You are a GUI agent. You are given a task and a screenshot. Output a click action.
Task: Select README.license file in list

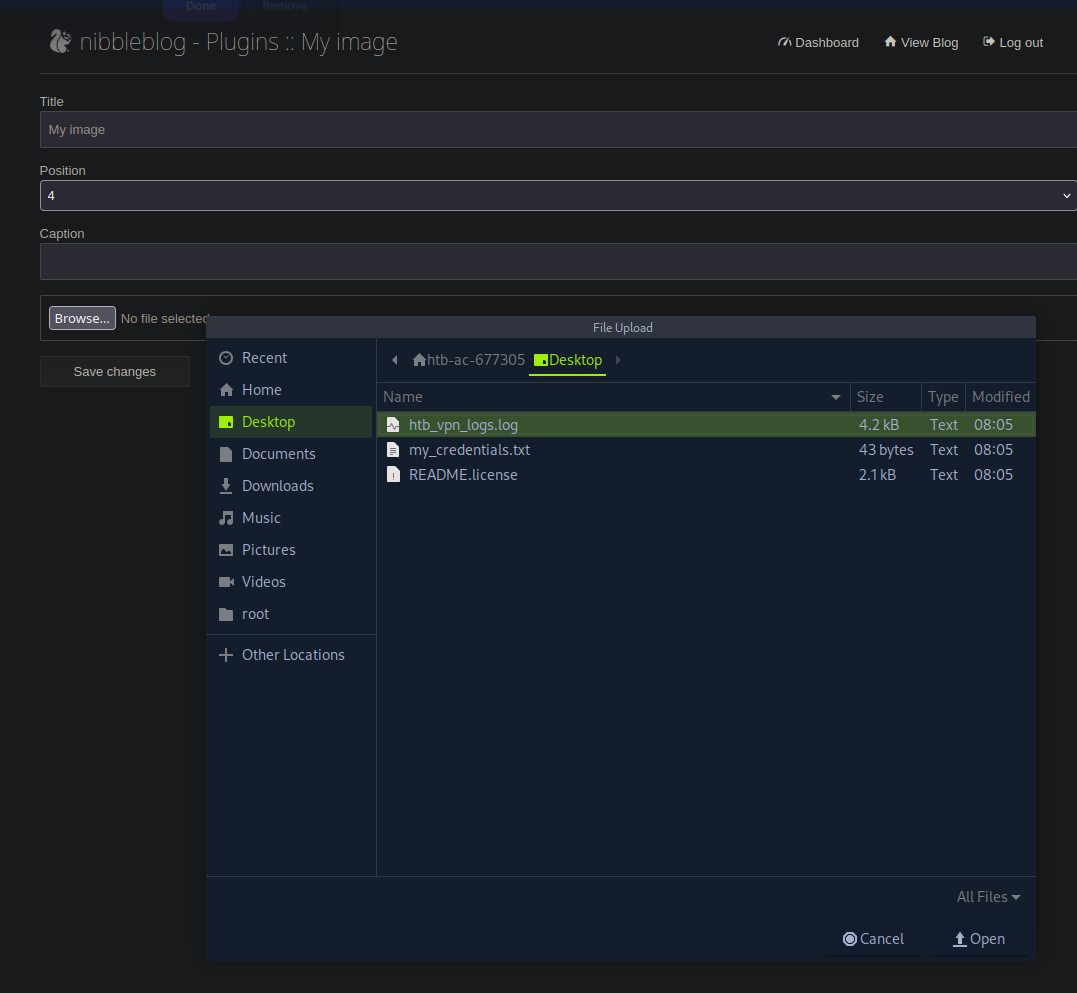(463, 475)
